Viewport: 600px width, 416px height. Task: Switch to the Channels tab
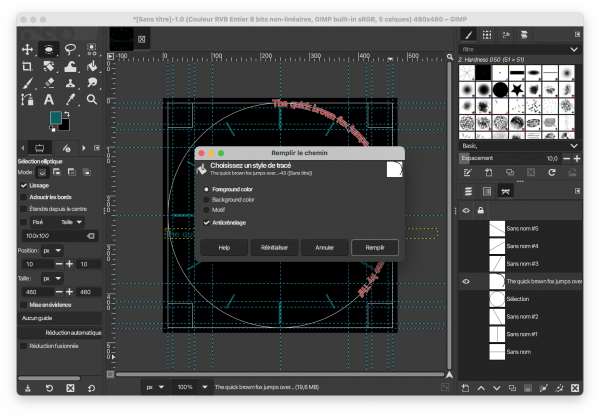click(x=487, y=191)
